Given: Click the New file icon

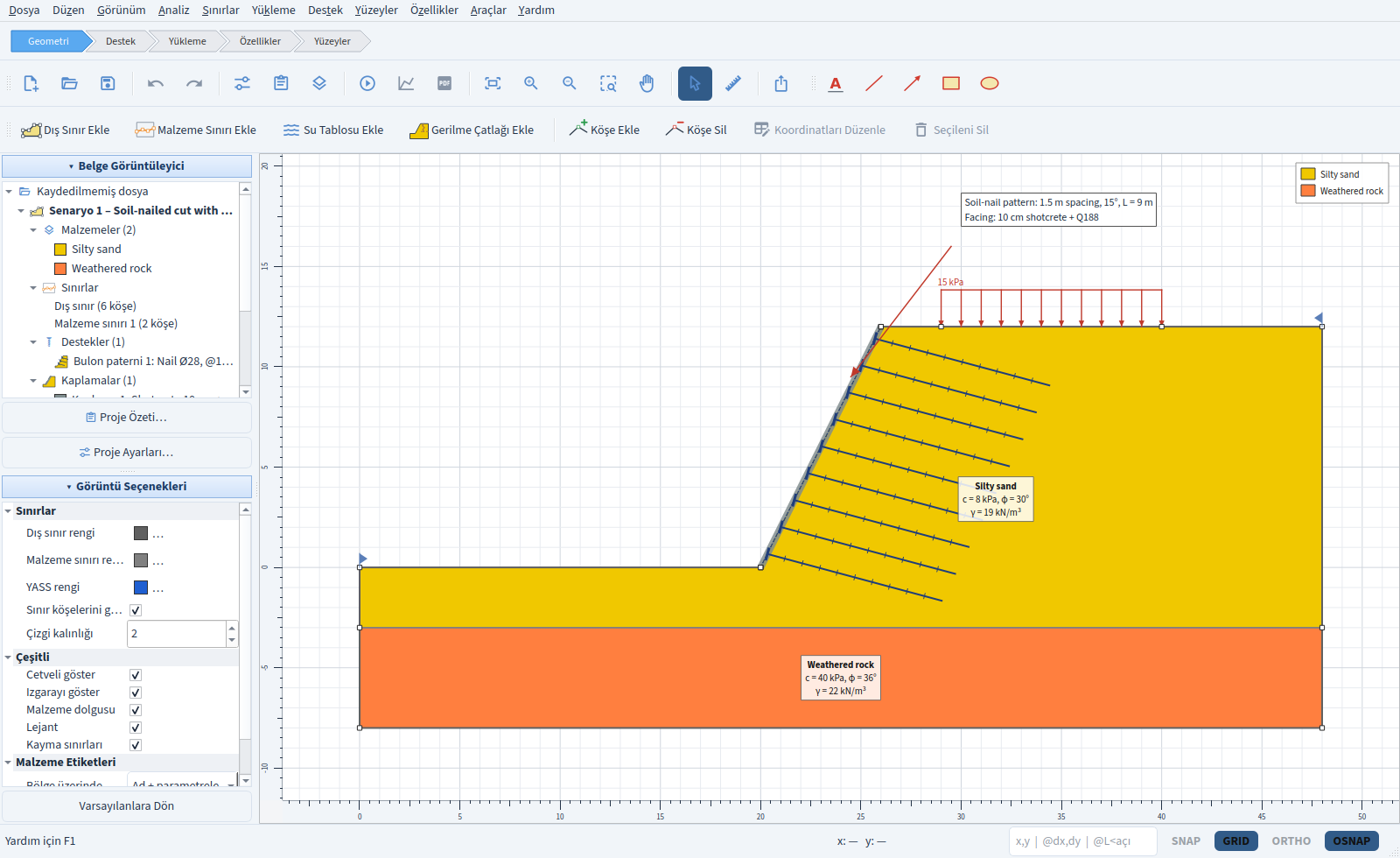Looking at the screenshot, I should coord(31,83).
